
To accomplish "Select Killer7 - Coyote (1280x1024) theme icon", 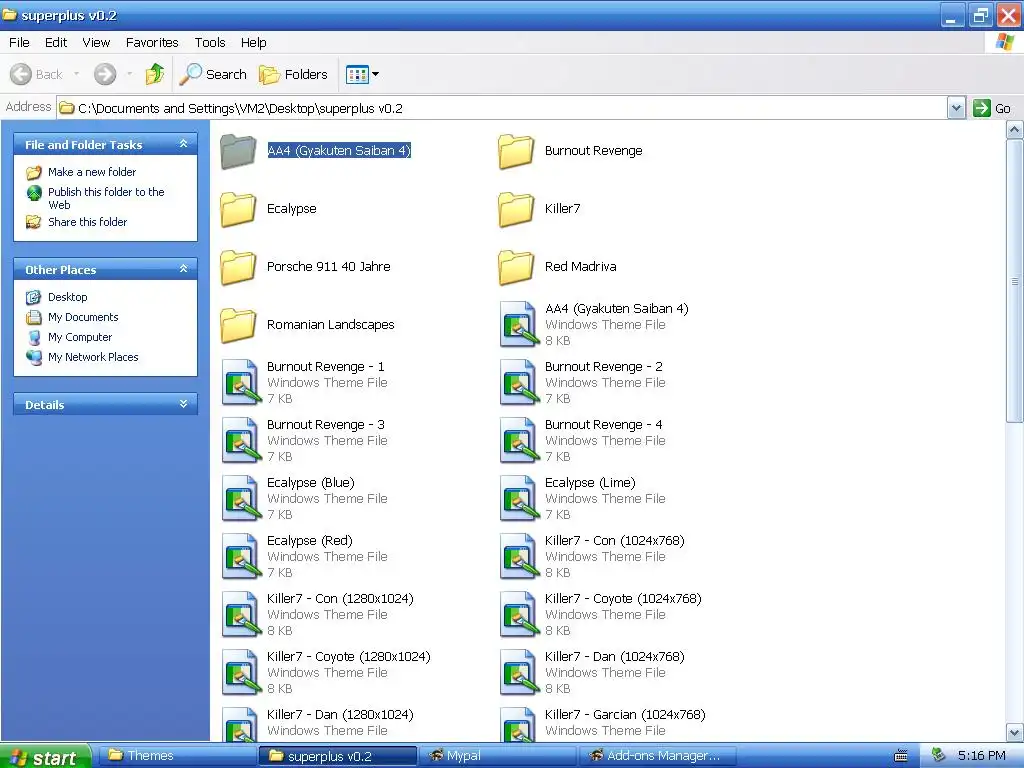I will (241, 672).
